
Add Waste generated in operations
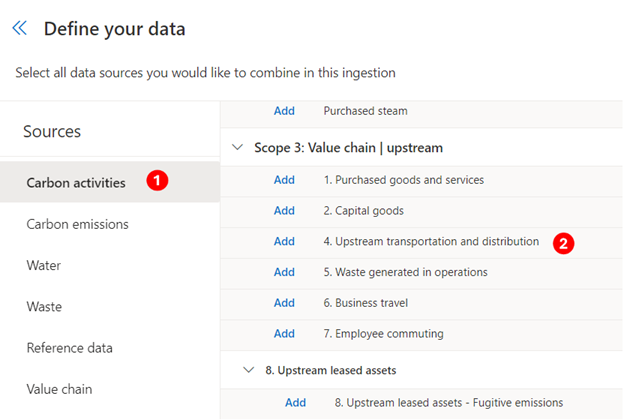pos(284,272)
